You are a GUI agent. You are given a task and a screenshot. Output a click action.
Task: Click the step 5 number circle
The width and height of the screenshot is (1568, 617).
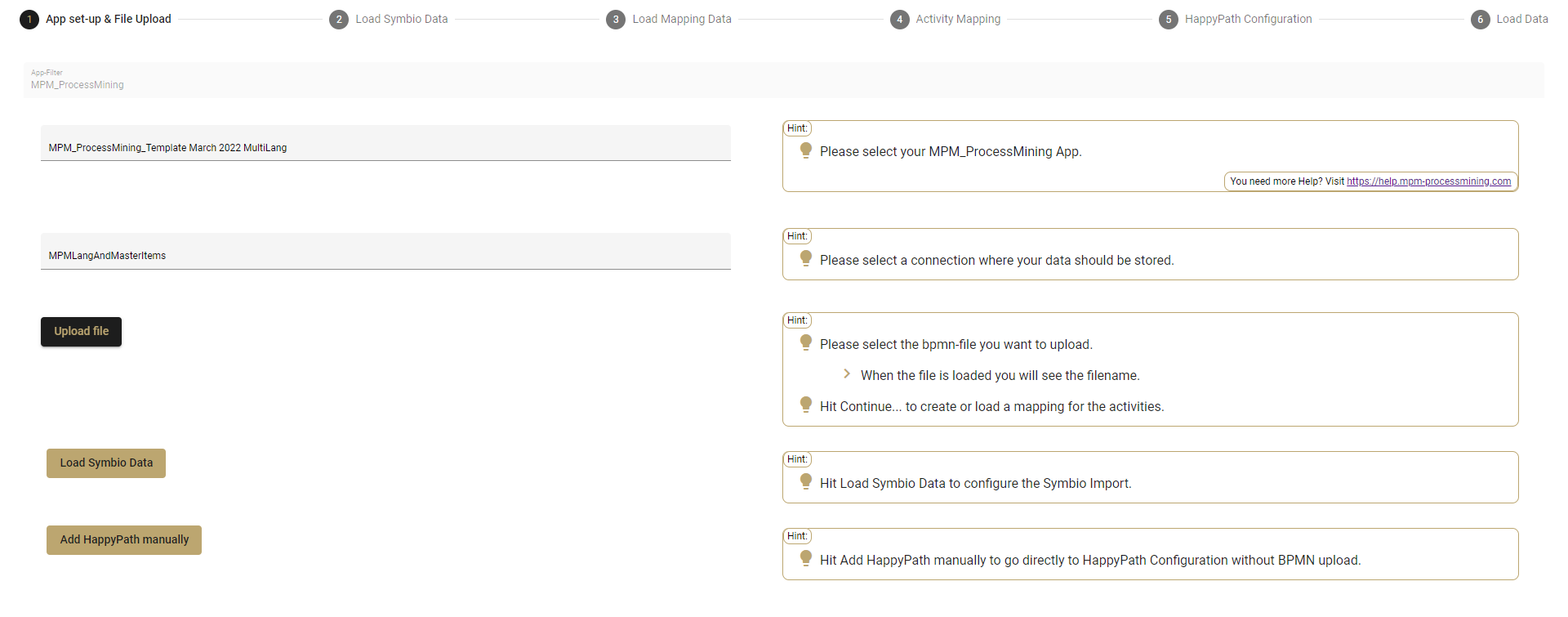pos(1169,20)
